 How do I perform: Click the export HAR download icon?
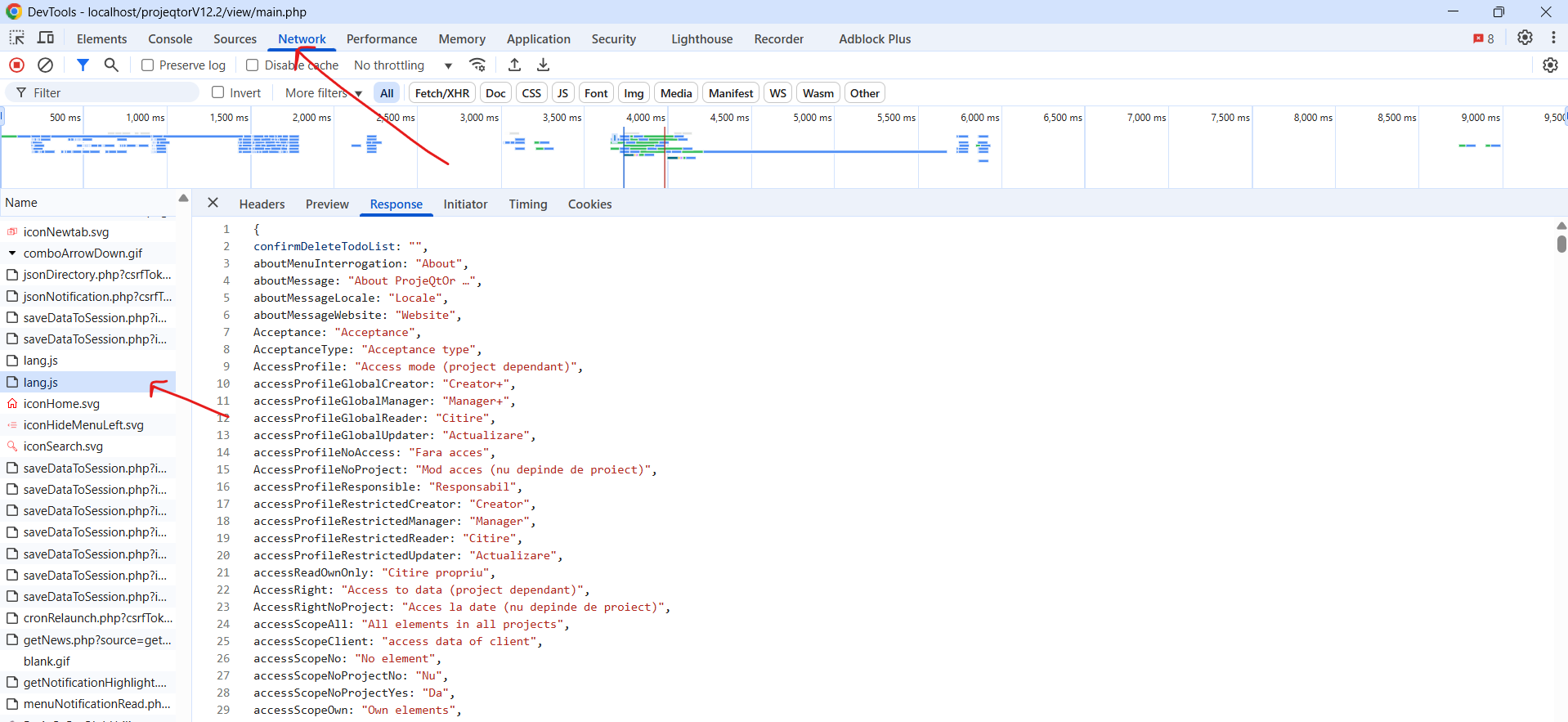tap(543, 65)
